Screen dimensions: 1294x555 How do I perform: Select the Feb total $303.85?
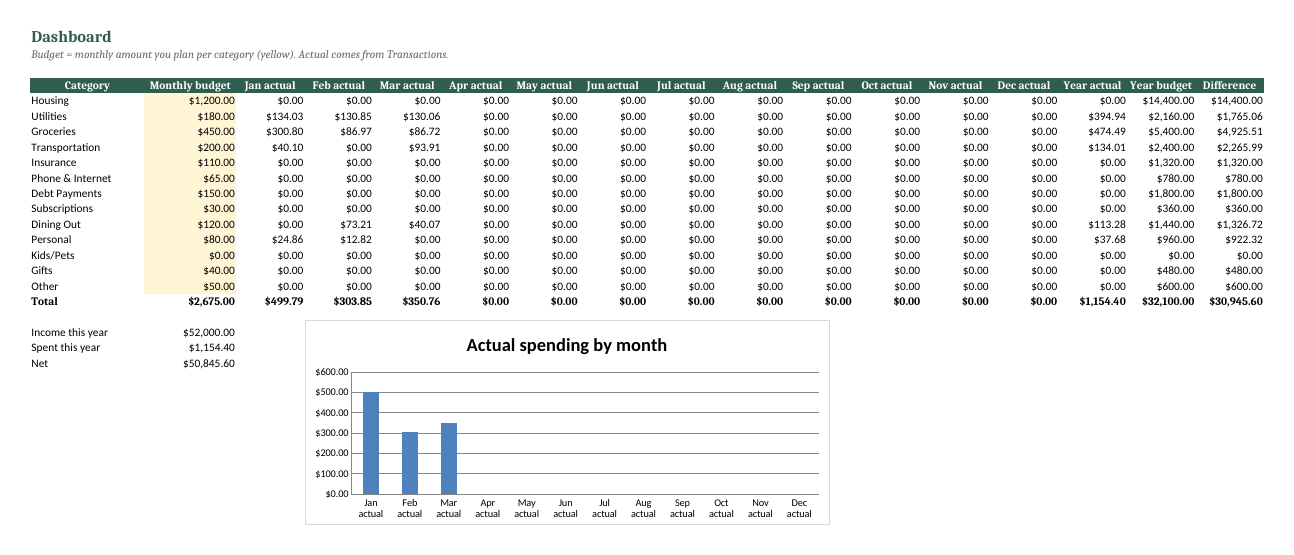click(x=352, y=301)
